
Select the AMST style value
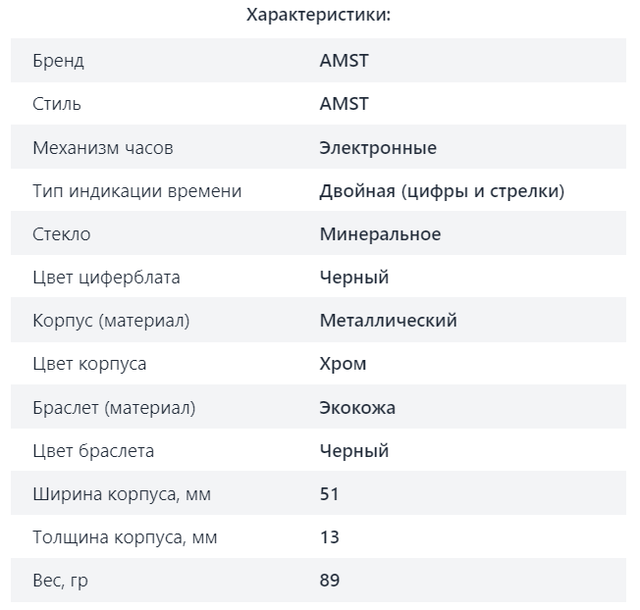pyautogui.click(x=344, y=104)
